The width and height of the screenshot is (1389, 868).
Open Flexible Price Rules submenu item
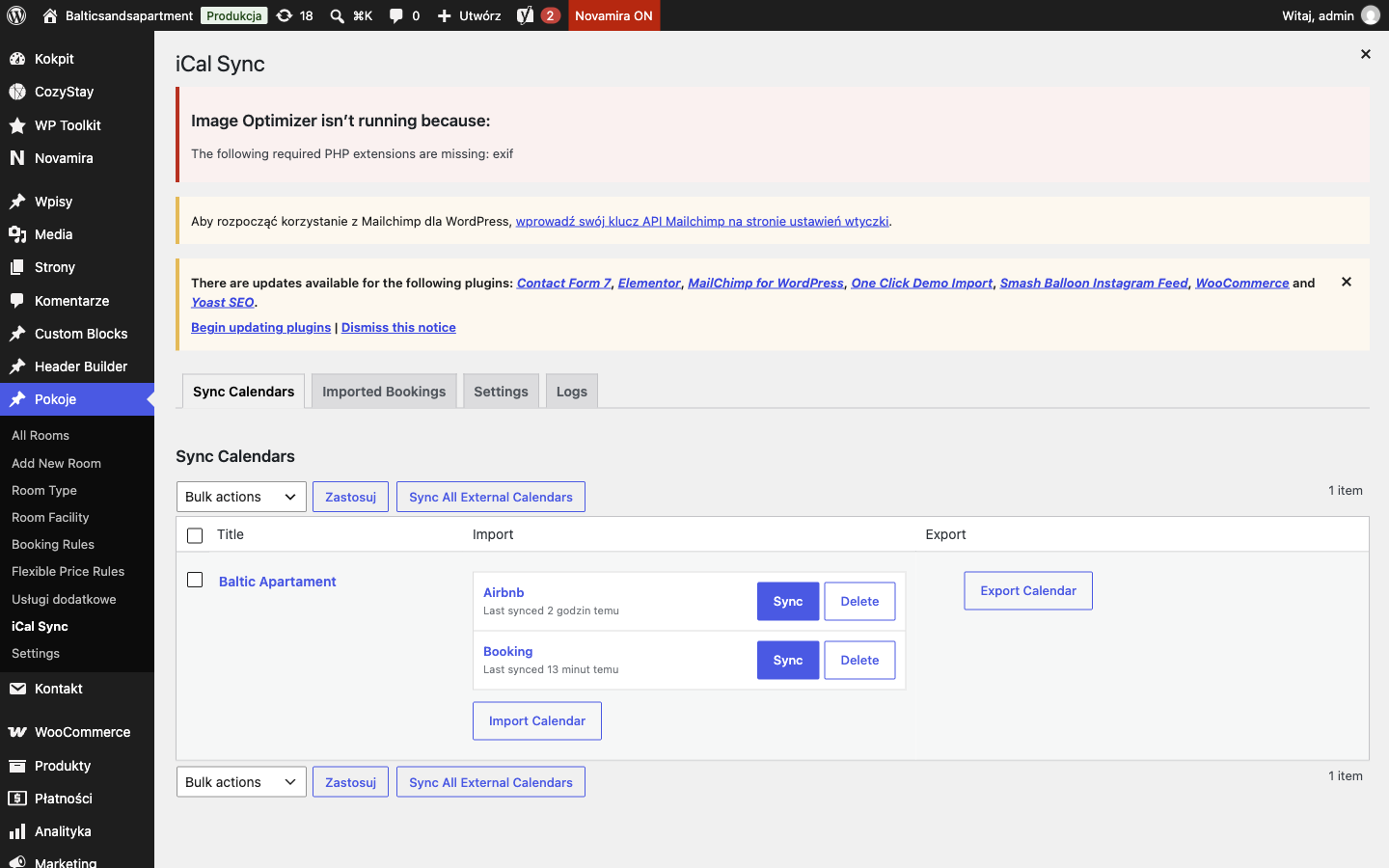(x=68, y=571)
